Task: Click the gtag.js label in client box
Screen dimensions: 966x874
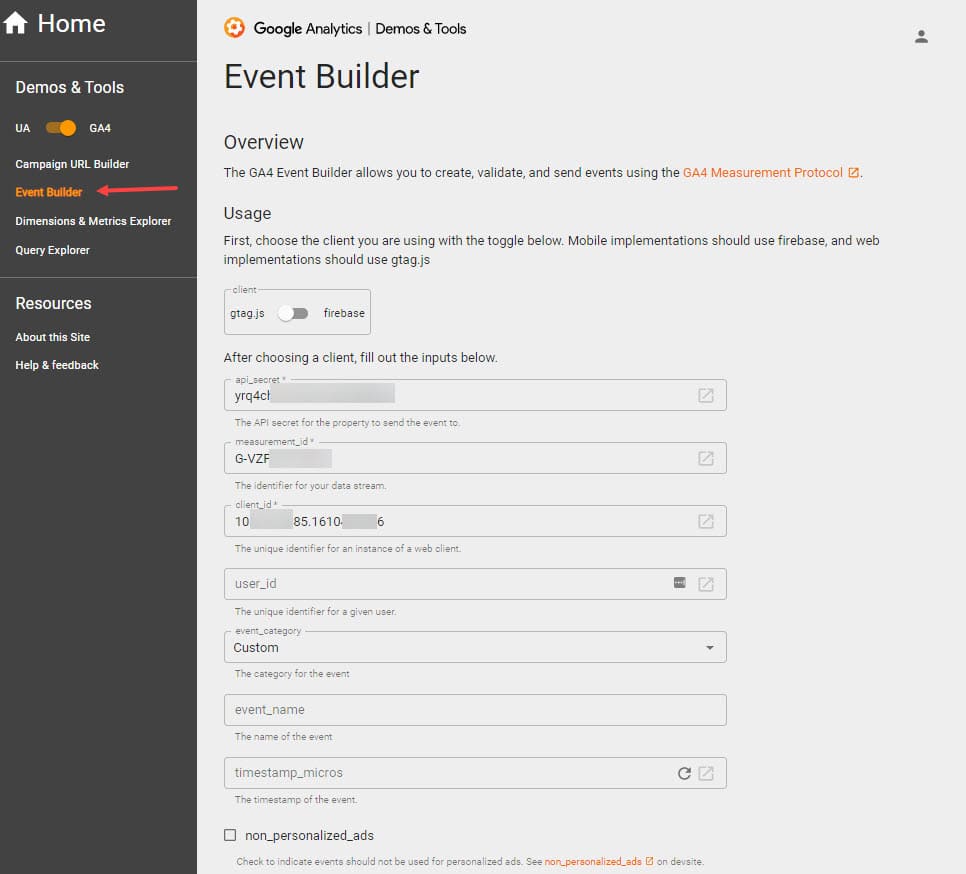Action: click(247, 314)
